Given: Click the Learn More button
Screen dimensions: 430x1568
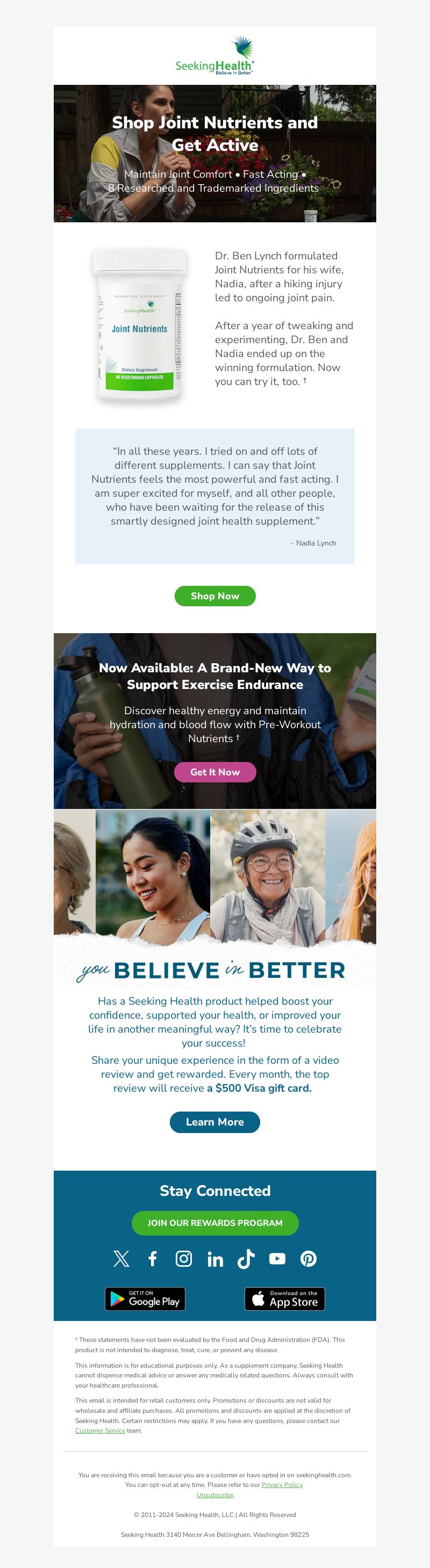Looking at the screenshot, I should click(x=215, y=1122).
